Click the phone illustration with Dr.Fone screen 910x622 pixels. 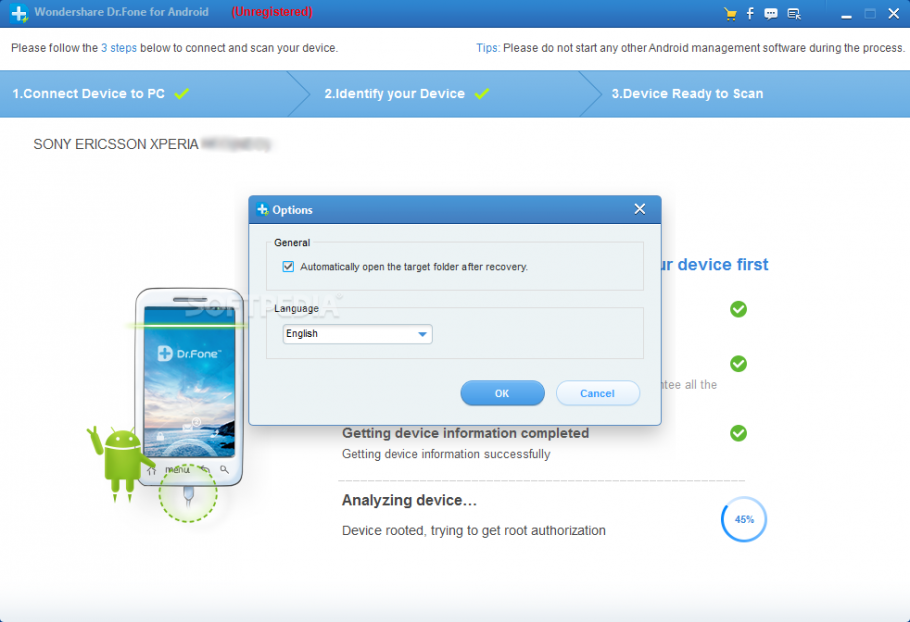pos(189,386)
